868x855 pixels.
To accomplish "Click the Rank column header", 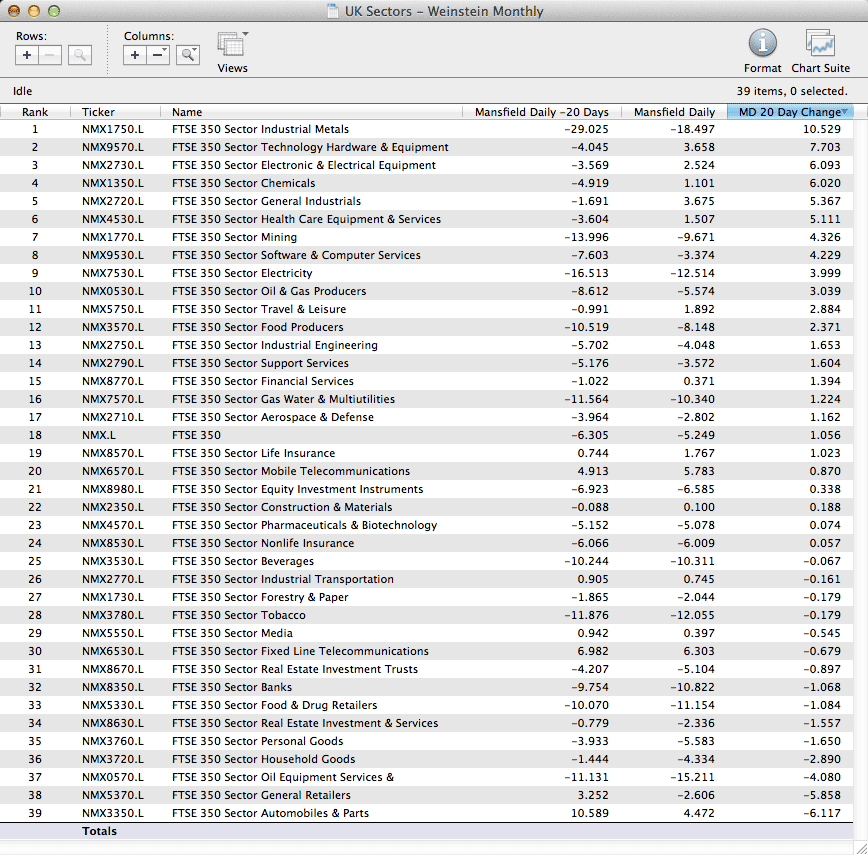I will point(35,112).
